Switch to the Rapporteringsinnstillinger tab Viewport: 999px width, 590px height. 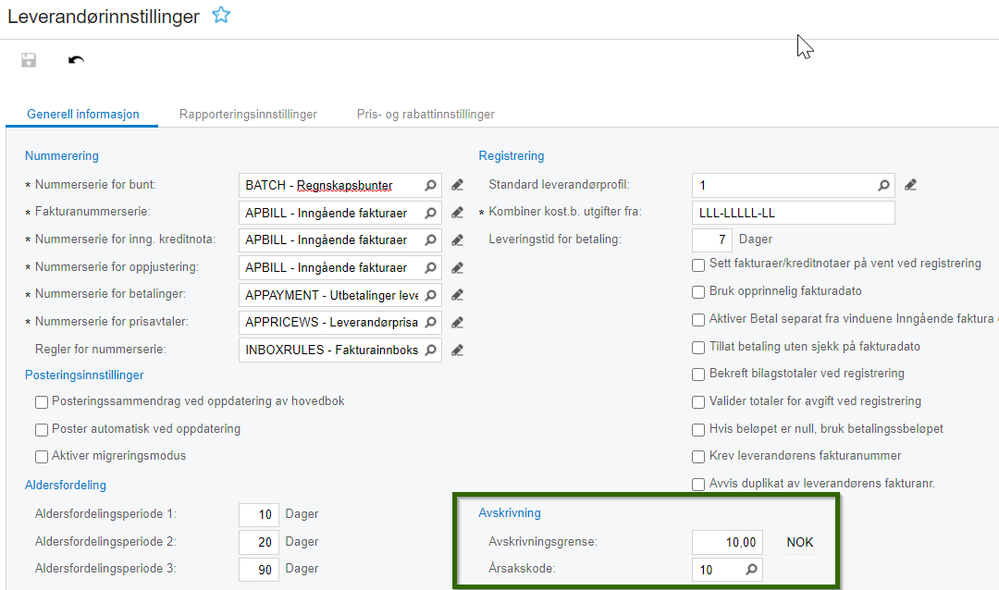click(x=247, y=114)
